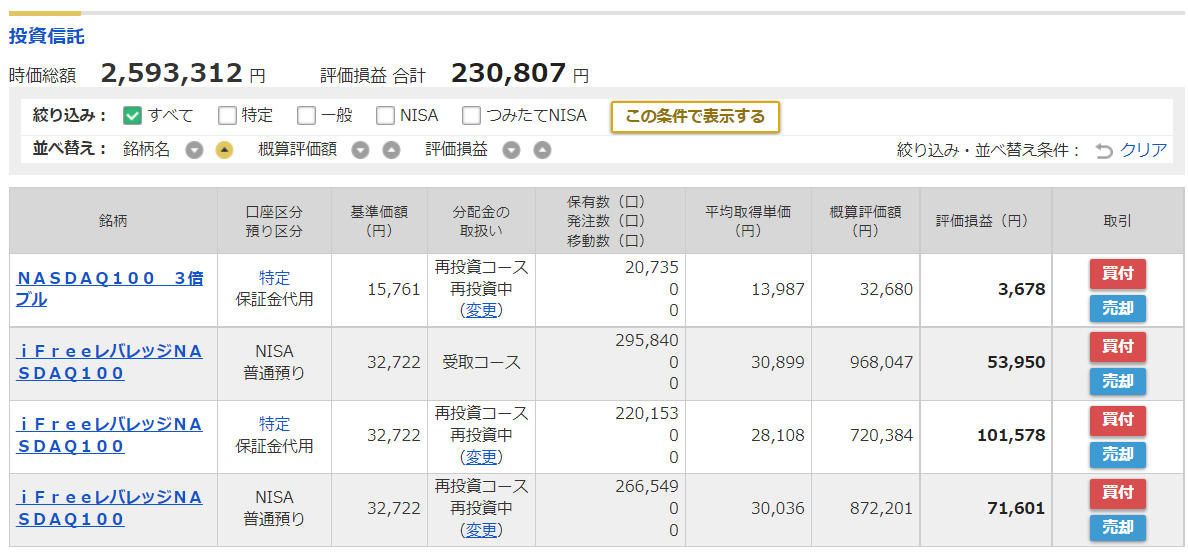This screenshot has height=558, width=1188.
Task: Click the クリア undo arrow icon
Action: [x=1104, y=151]
